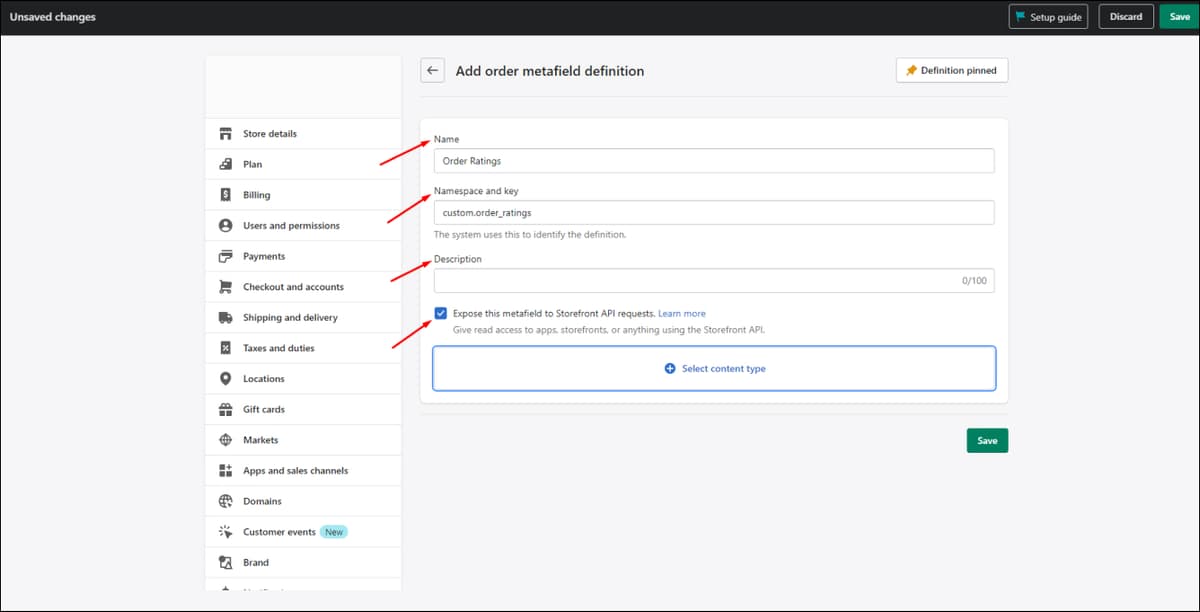Click the Name input field
Viewport: 1200px width, 612px height.
tap(714, 161)
